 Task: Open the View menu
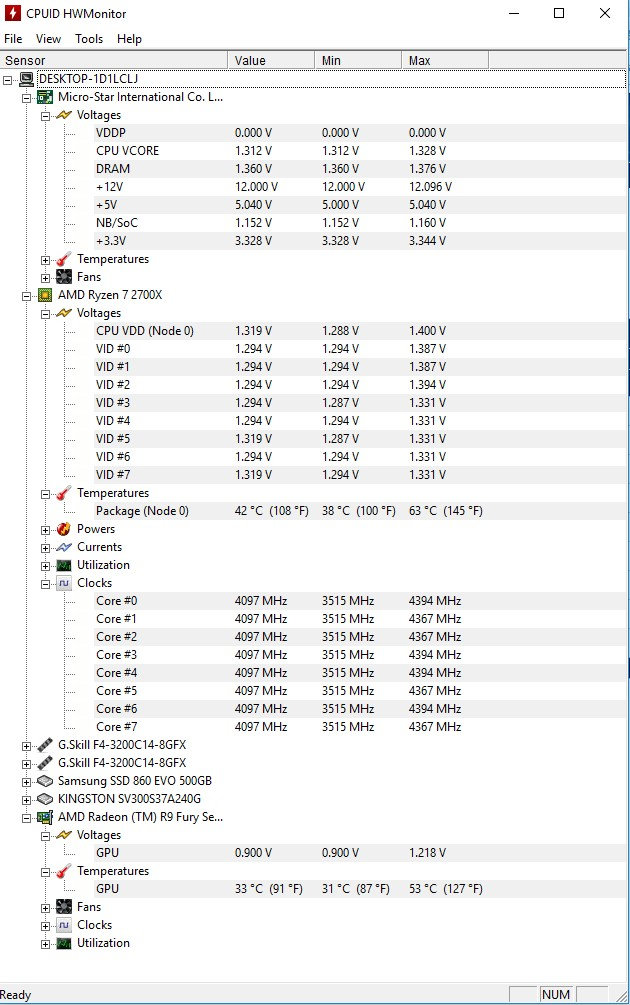pyautogui.click(x=48, y=38)
